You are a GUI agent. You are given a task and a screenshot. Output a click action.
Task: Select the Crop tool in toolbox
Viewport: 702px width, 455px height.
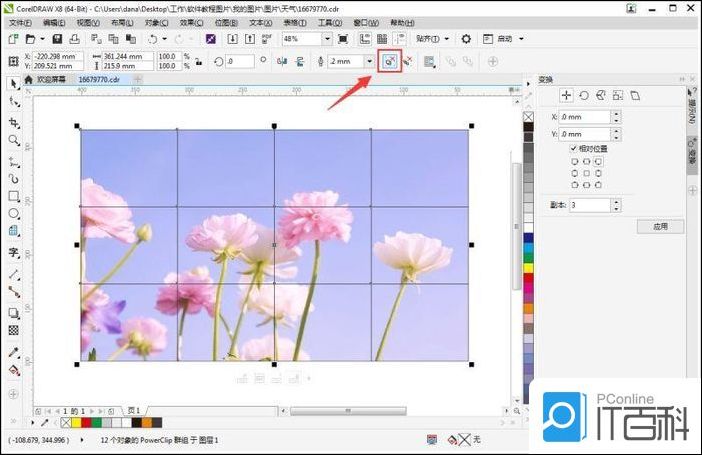click(14, 122)
